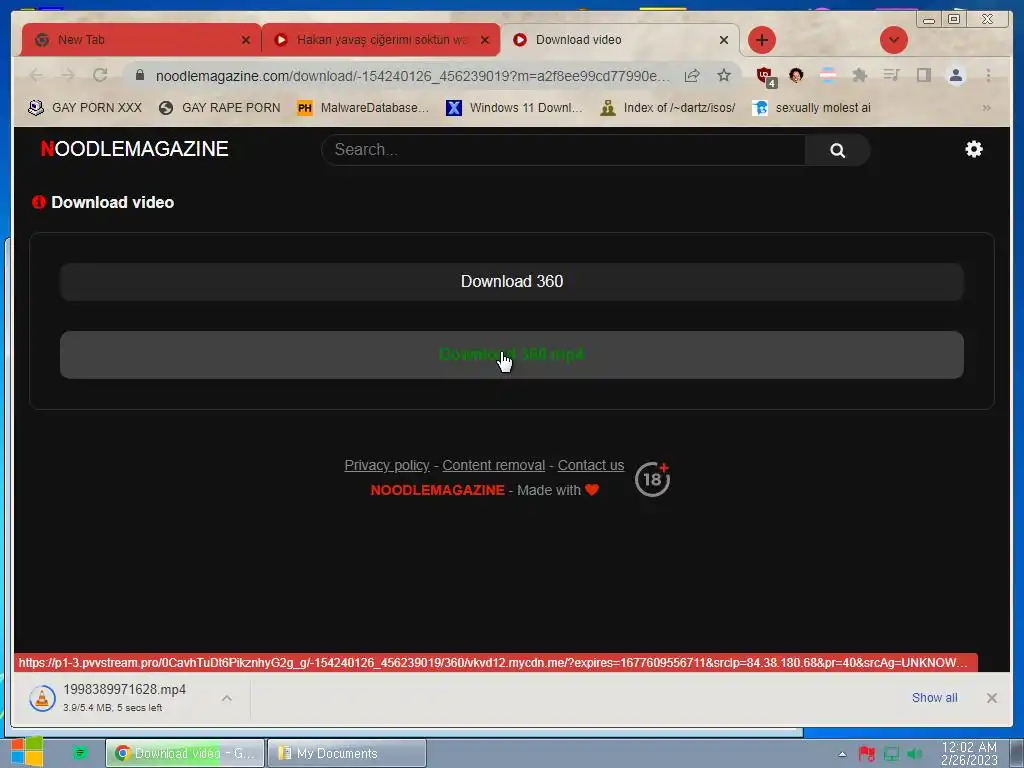1024x768 pixels.
Task: Open the MalwareDatabase bookmark
Action: pyautogui.click(x=363, y=108)
